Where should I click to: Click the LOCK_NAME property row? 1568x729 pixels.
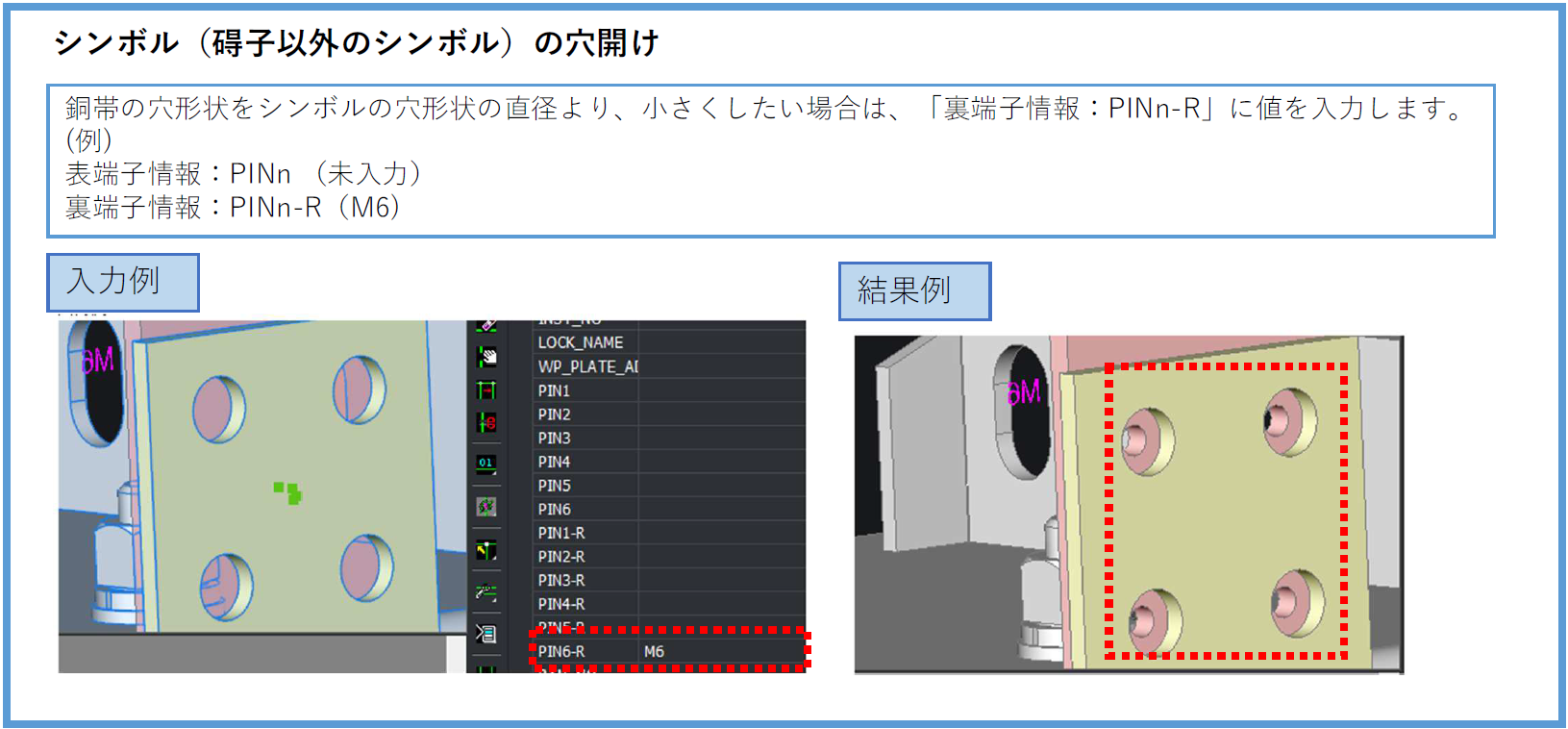pyautogui.click(x=581, y=342)
